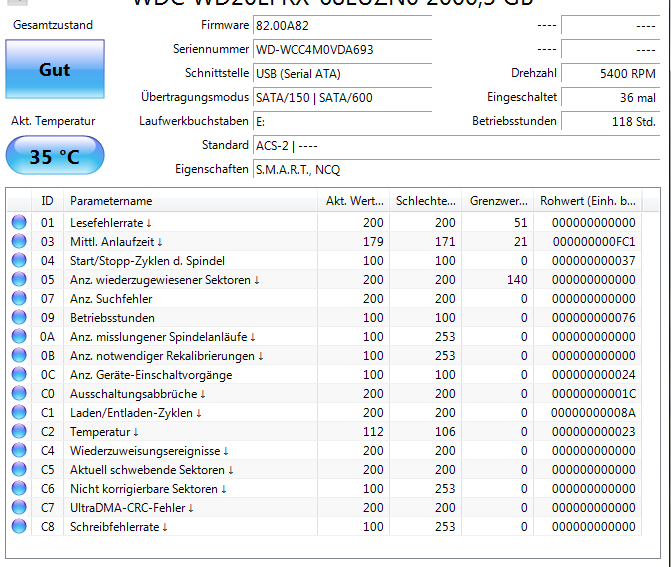Click raw value 00000000037

[594, 261]
